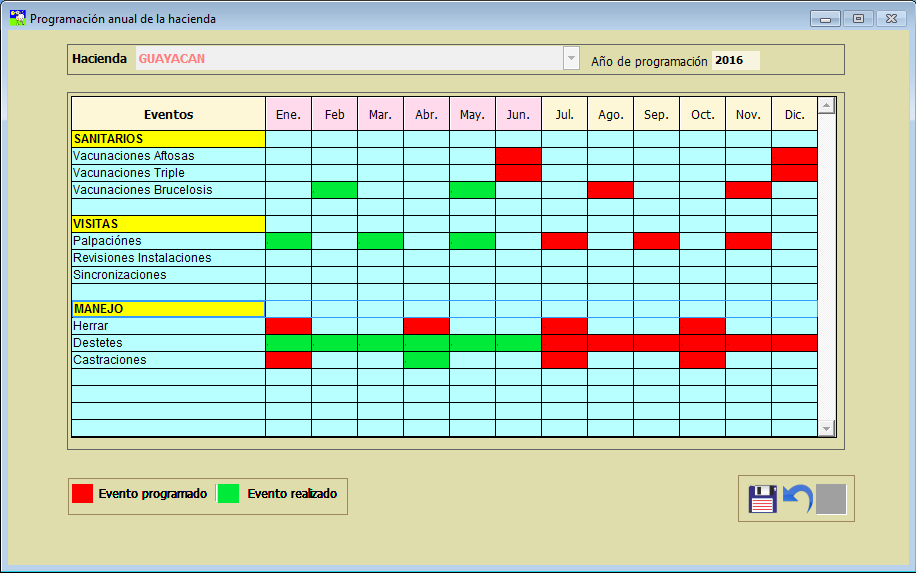Click the Sincronizaciones event row label

click(168, 275)
